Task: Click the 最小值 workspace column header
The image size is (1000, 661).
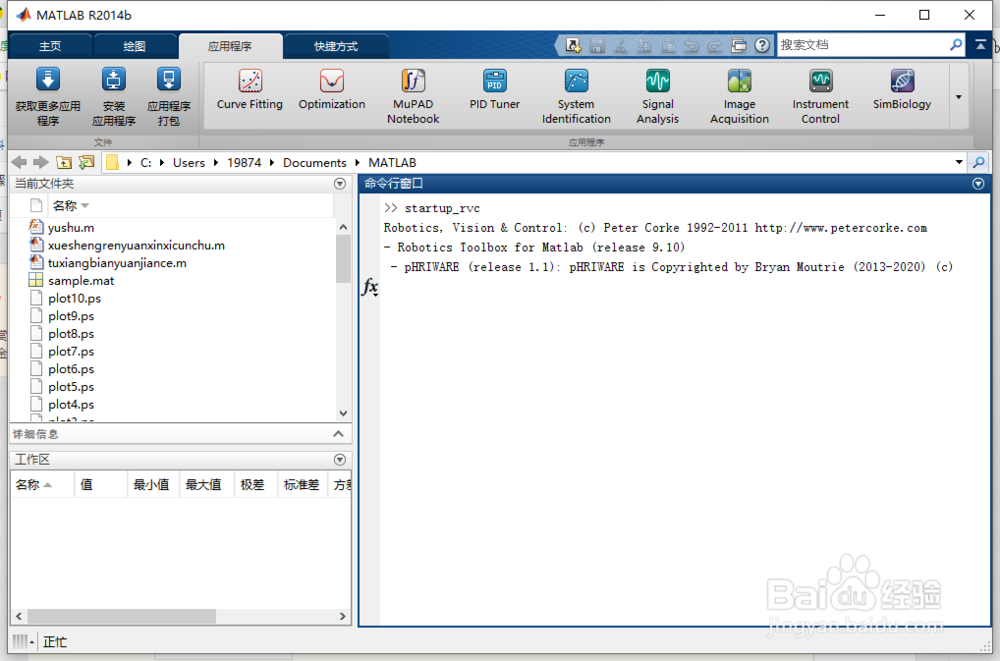Action: coord(151,485)
